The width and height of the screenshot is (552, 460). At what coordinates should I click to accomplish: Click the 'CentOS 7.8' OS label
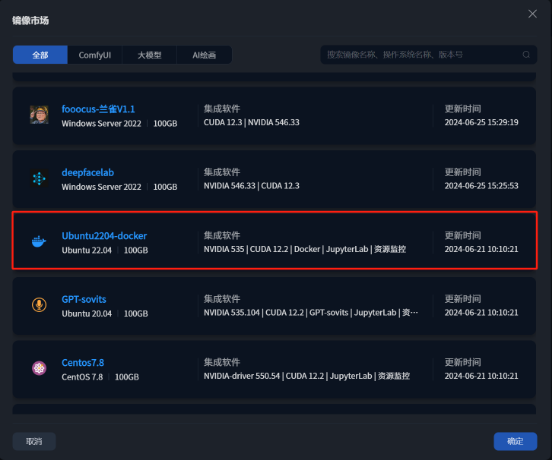(x=82, y=377)
